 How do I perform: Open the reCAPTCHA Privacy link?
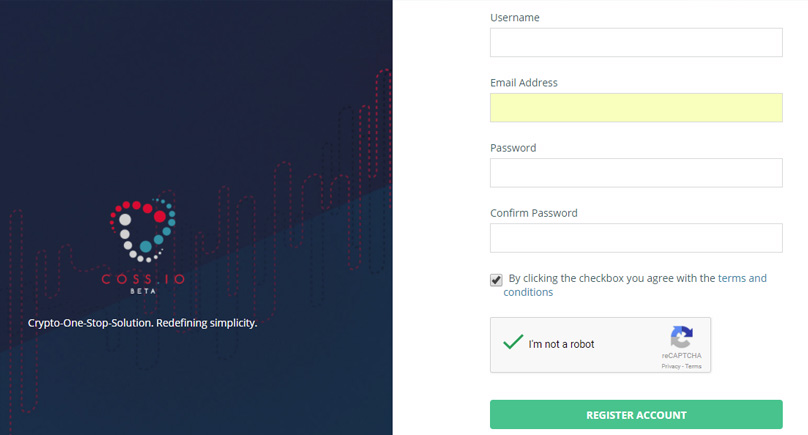(x=671, y=366)
